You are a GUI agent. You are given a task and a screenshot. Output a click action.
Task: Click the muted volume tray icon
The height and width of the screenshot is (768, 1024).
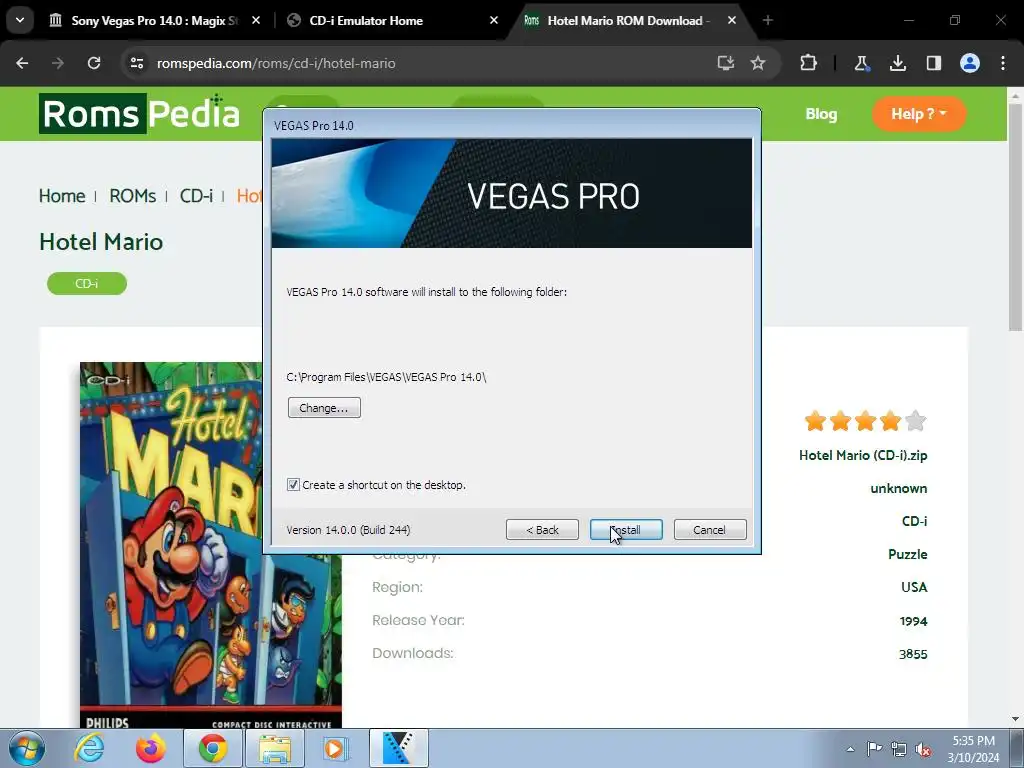click(x=923, y=749)
